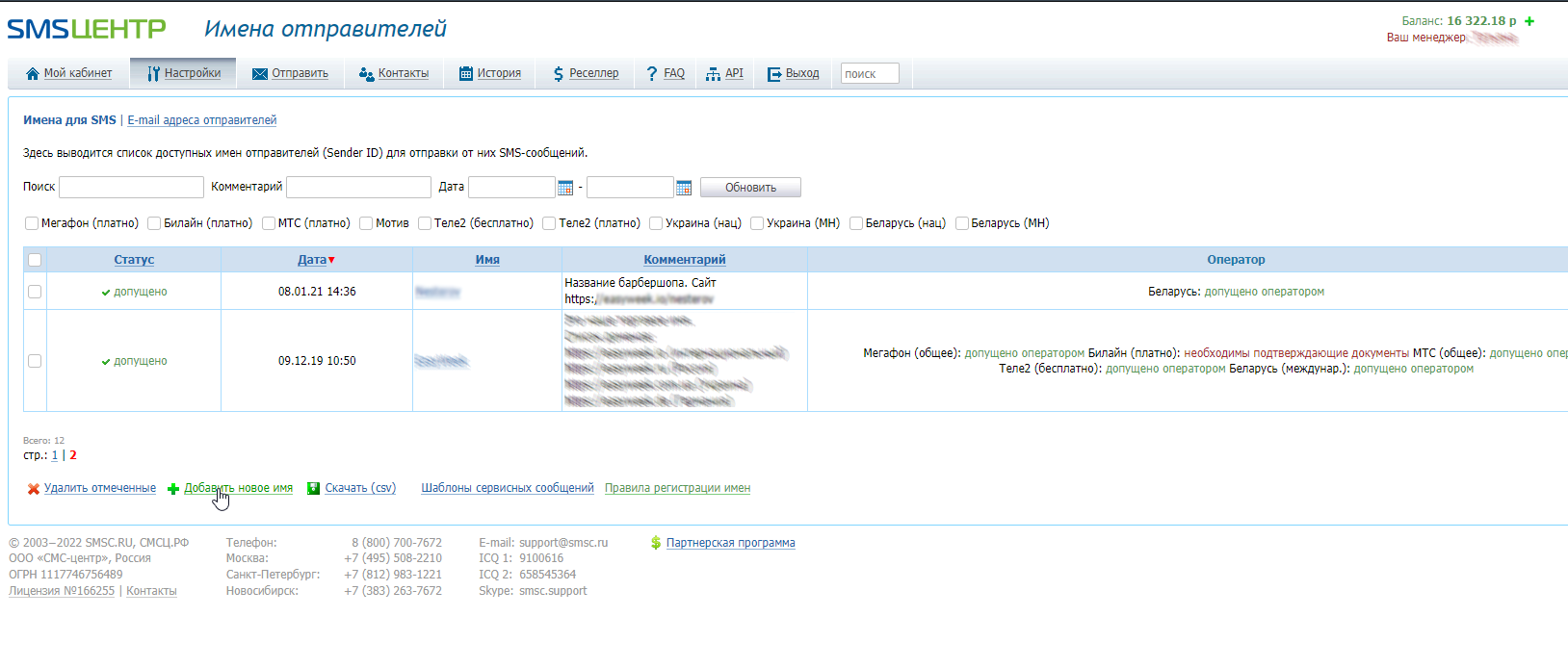Toggle the Билайн (платно) checkbox
The image size is (1568, 668).
coord(154,223)
